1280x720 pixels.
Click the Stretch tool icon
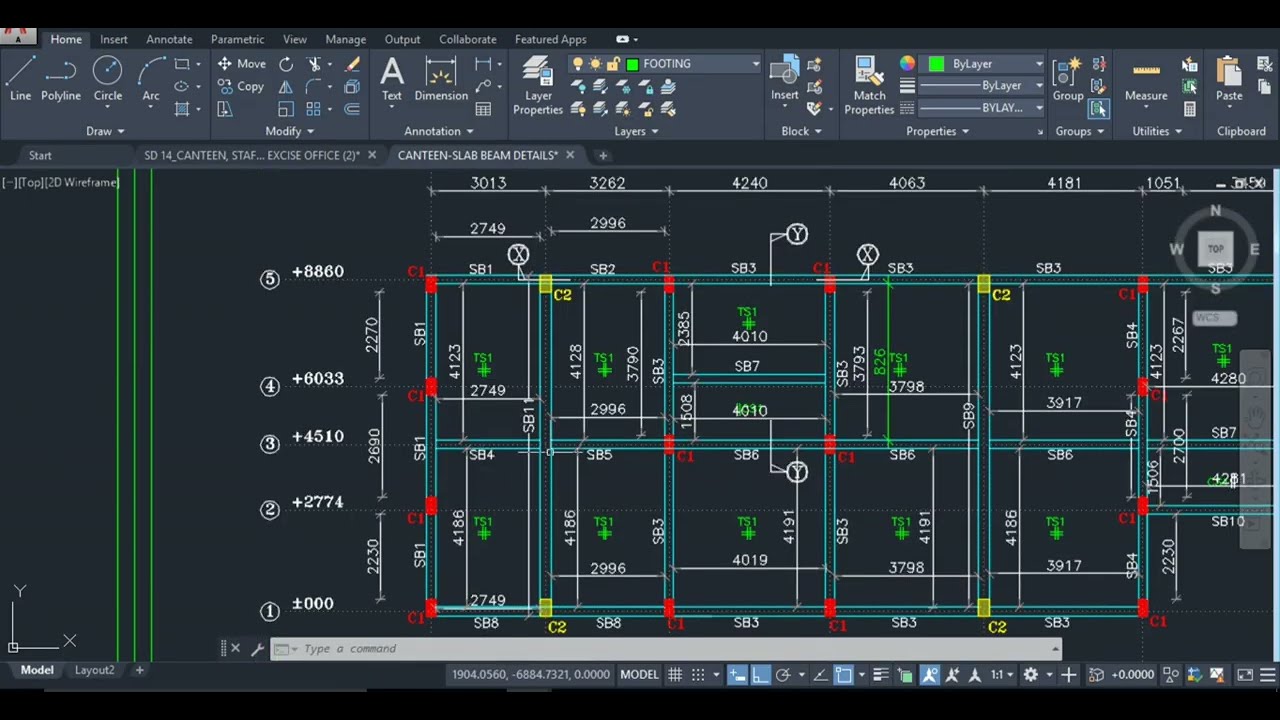click(225, 109)
